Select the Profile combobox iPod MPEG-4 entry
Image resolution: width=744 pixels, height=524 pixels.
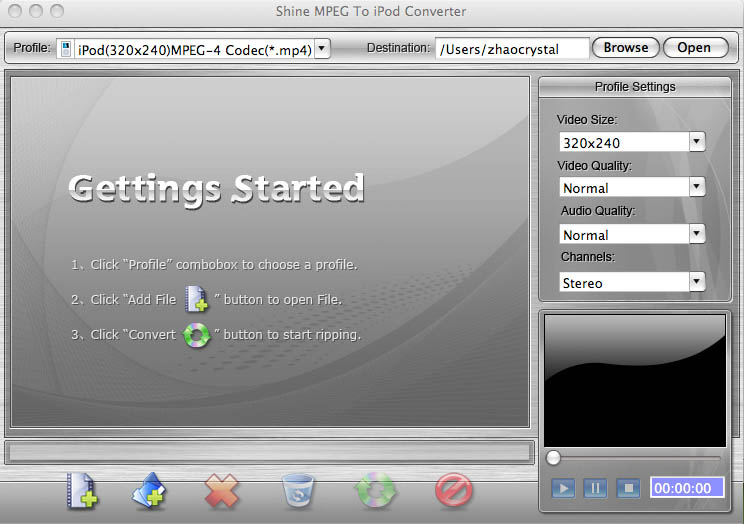pos(195,49)
